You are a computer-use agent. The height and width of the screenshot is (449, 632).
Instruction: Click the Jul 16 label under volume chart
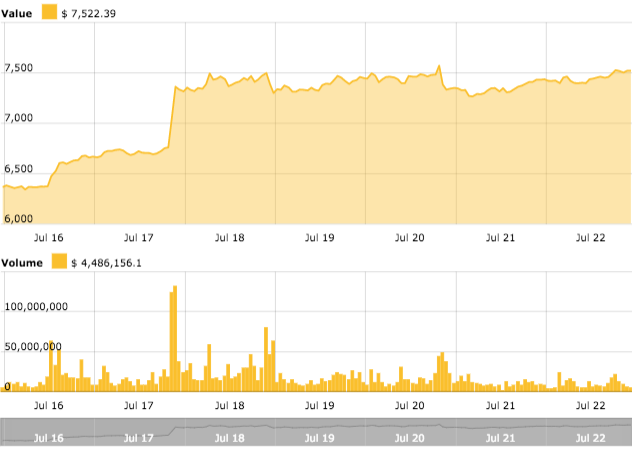[48, 405]
